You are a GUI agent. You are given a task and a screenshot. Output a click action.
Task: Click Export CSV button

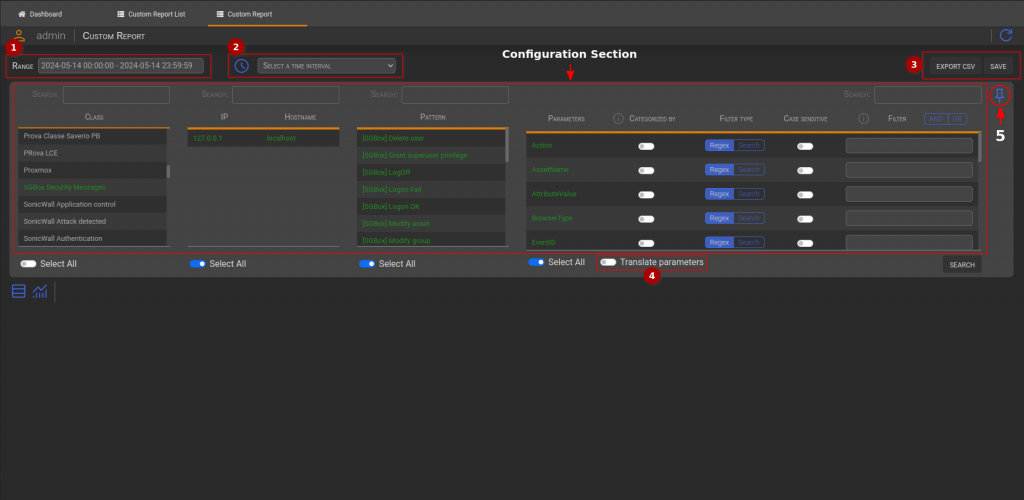point(955,67)
